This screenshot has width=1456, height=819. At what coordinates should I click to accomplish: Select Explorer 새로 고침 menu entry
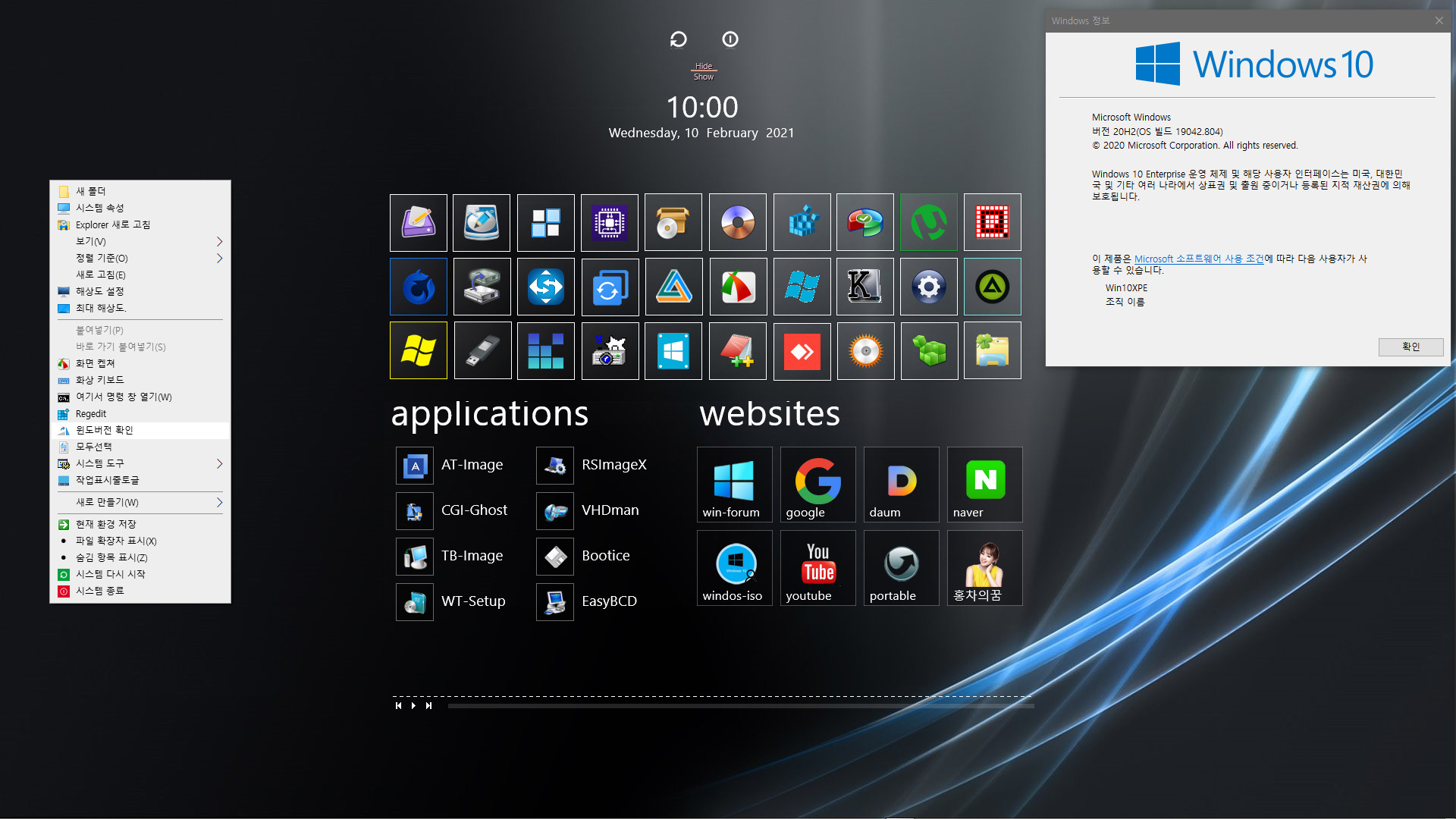click(x=140, y=224)
